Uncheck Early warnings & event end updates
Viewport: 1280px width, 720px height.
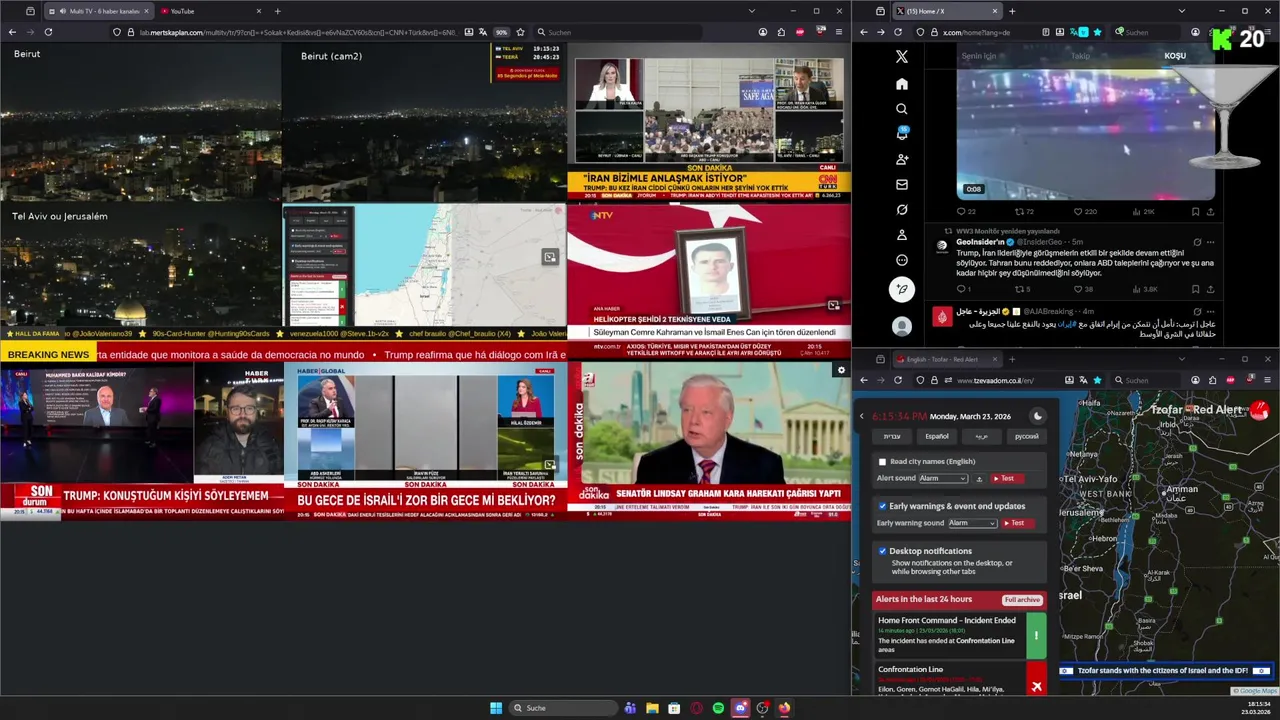click(882, 506)
